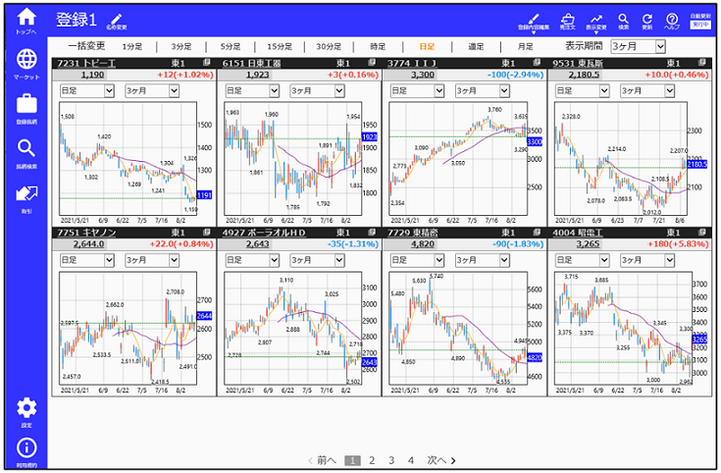Click popup icon on 3774 IIJ panel
This screenshot has height=473, width=721.
537,63
